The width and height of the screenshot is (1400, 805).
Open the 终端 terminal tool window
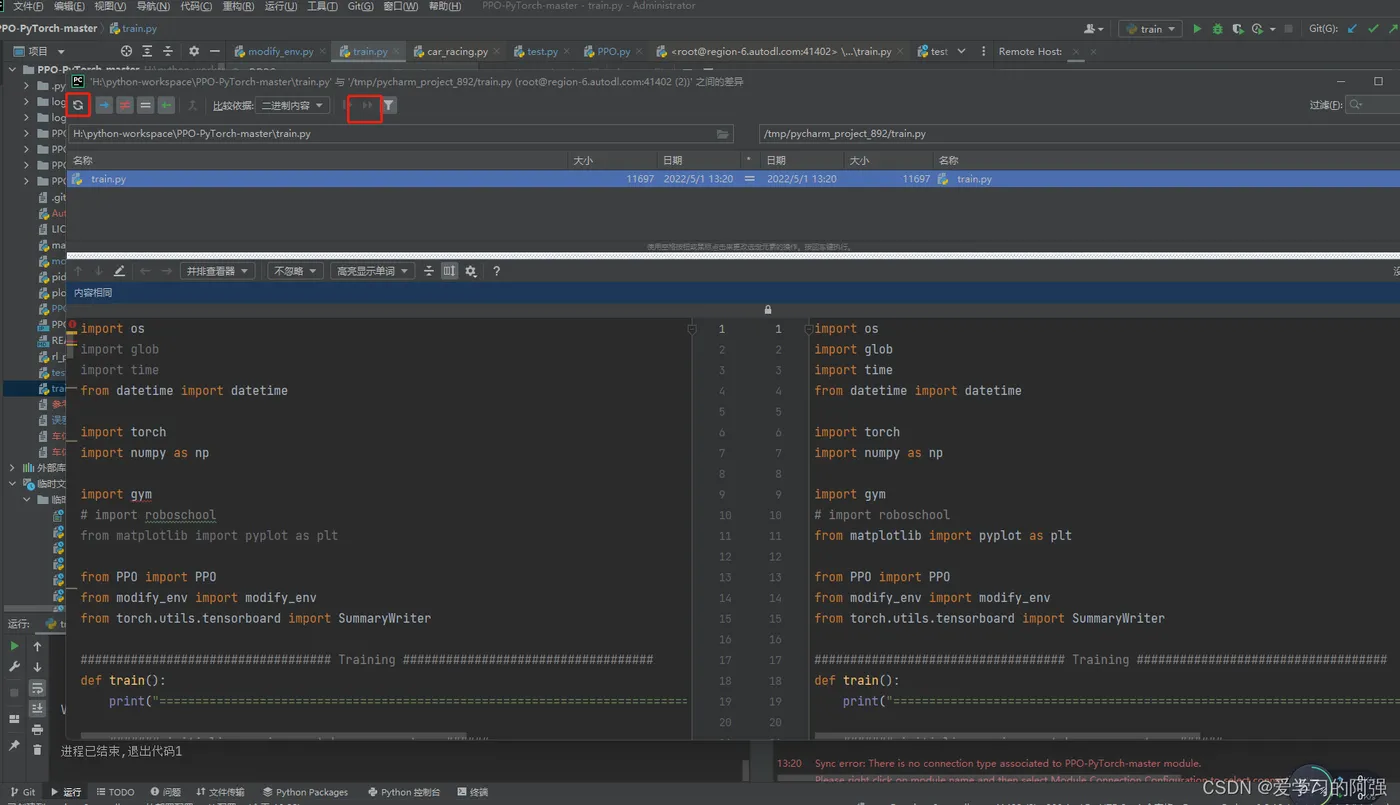(472, 792)
